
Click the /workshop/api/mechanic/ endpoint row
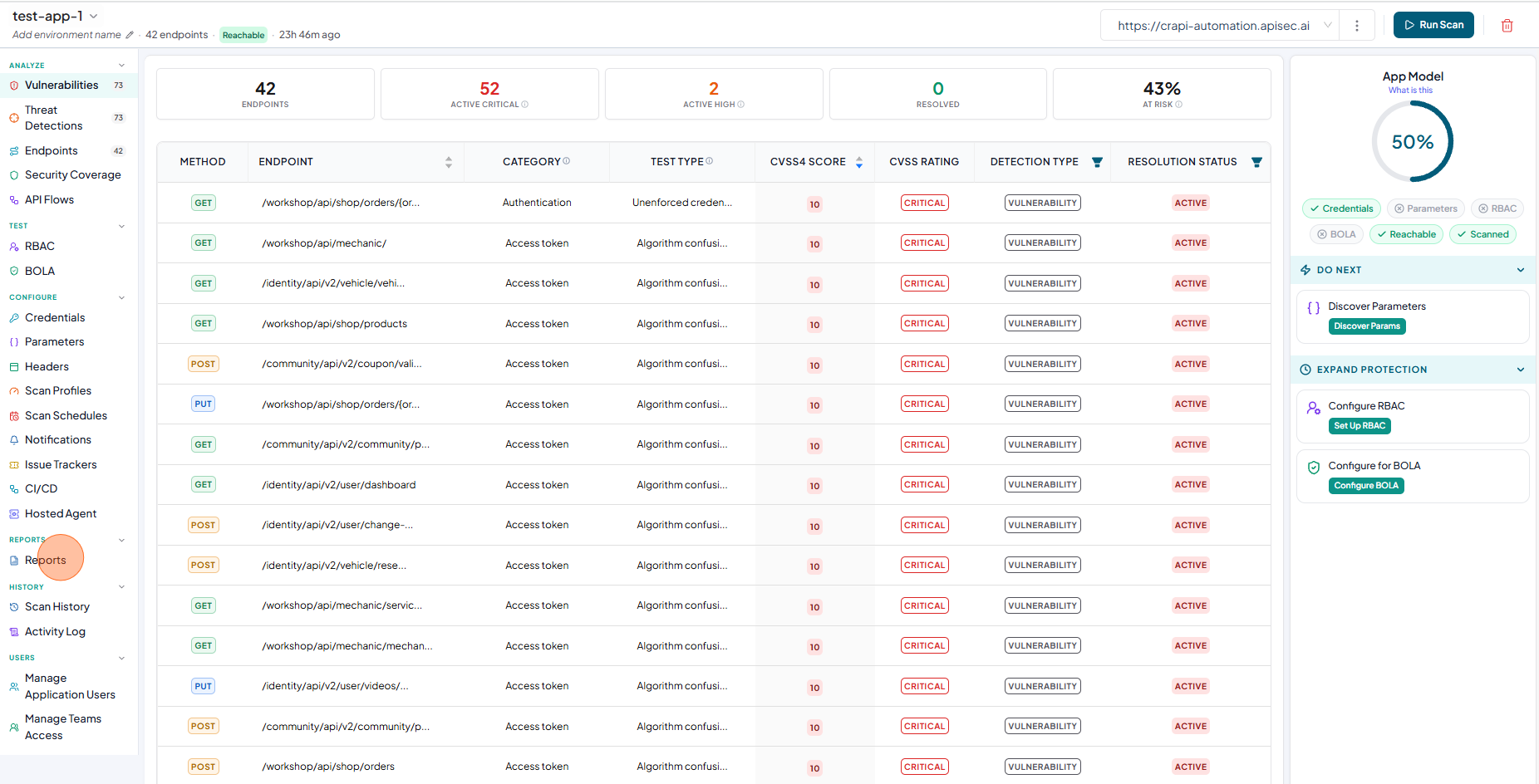[x=713, y=243]
